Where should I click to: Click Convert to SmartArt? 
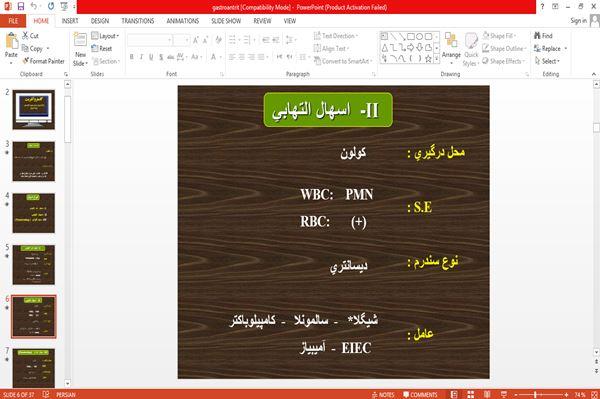pyautogui.click(x=343, y=61)
